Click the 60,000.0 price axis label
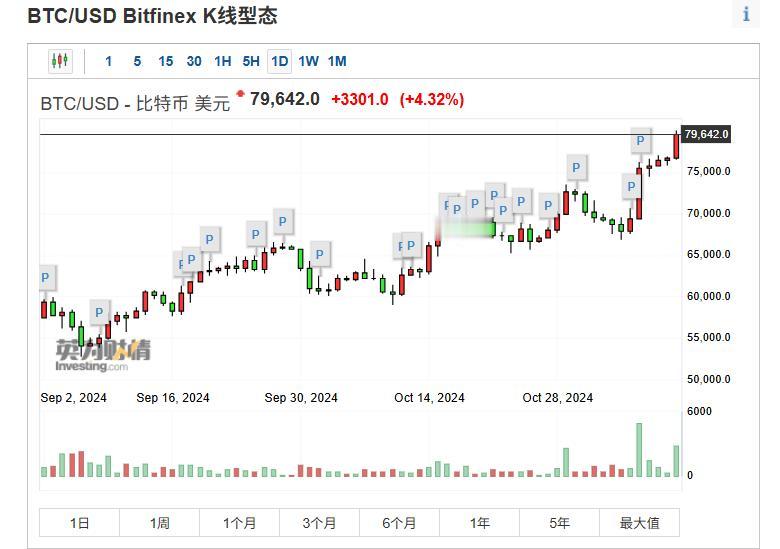Viewport: 780px width, 549px height. click(x=708, y=296)
